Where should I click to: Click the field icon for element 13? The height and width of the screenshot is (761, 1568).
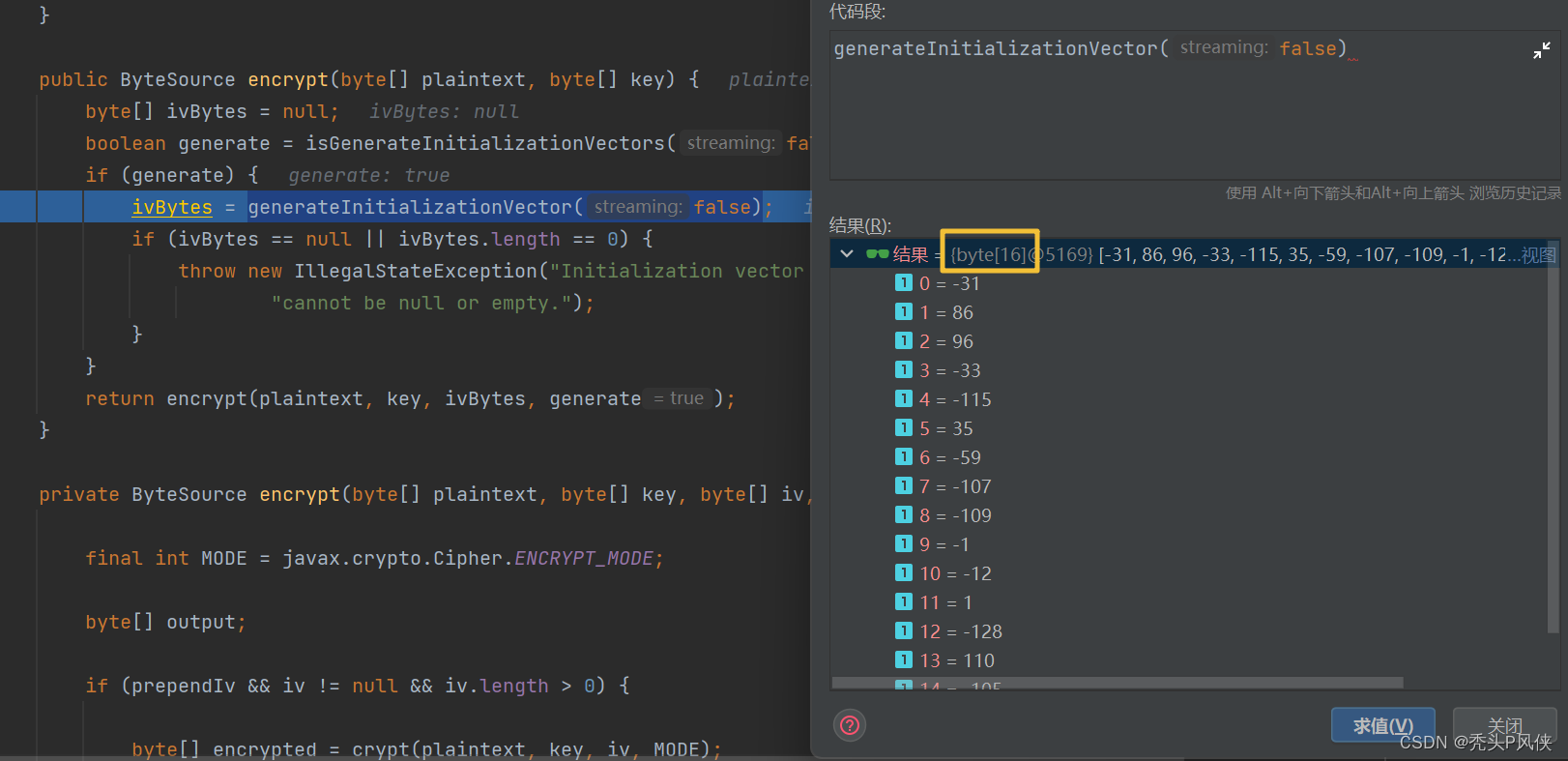[x=904, y=659]
